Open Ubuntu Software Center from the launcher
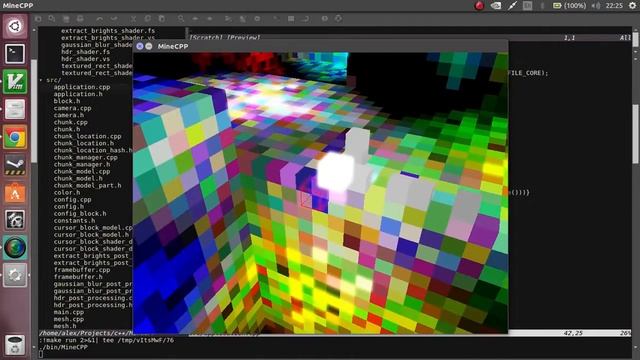The height and width of the screenshot is (360, 640). pyautogui.click(x=15, y=192)
